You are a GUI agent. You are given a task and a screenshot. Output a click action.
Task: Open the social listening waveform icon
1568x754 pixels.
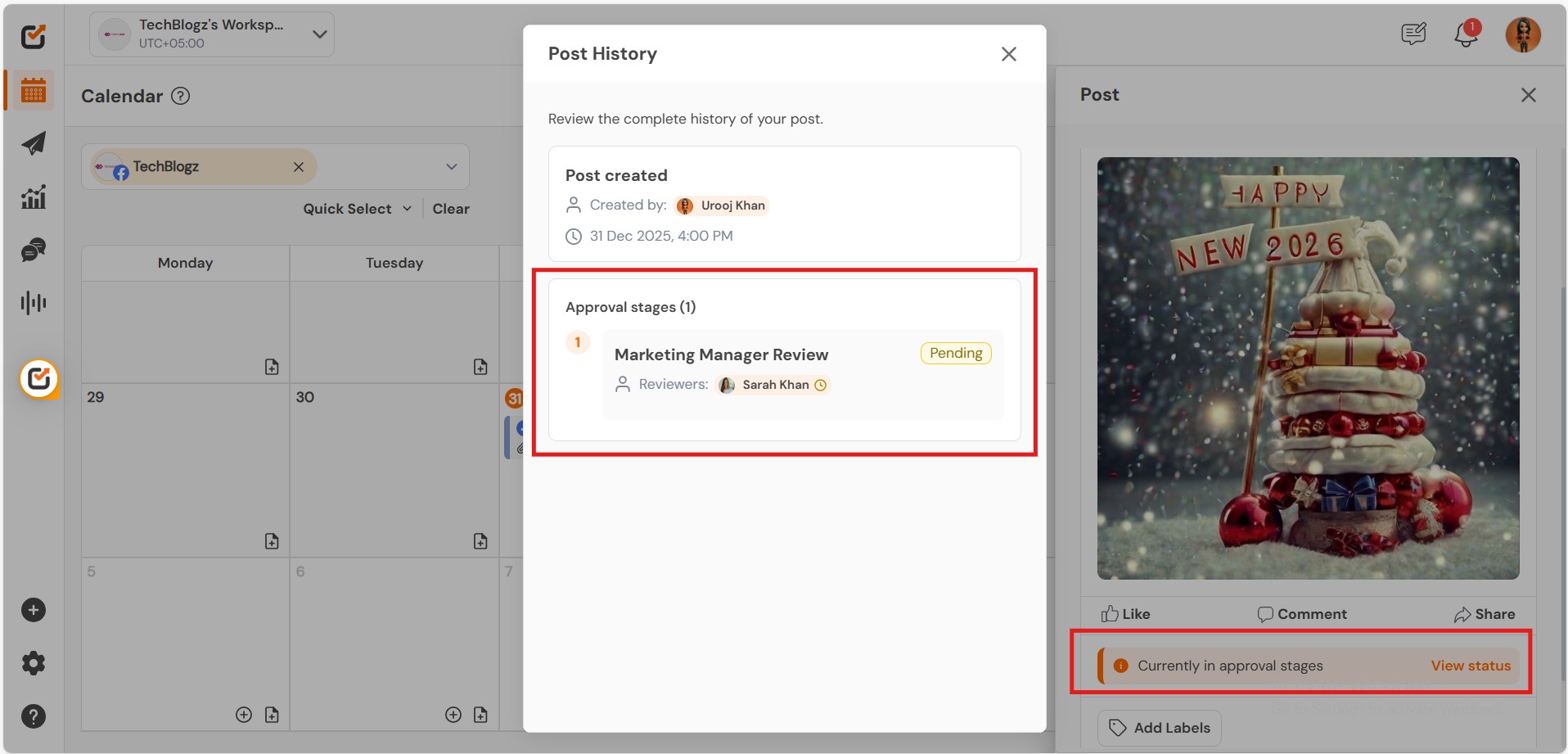34,303
